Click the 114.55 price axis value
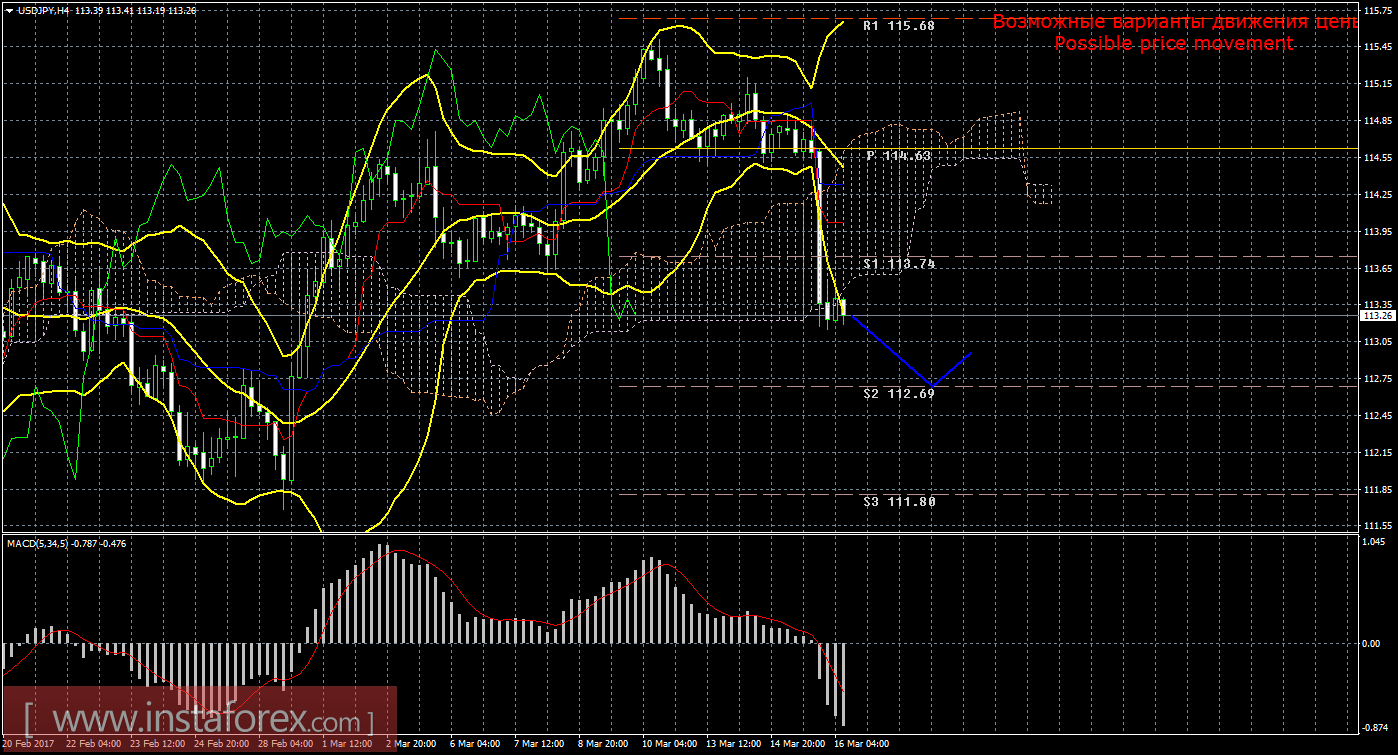 pos(1378,158)
